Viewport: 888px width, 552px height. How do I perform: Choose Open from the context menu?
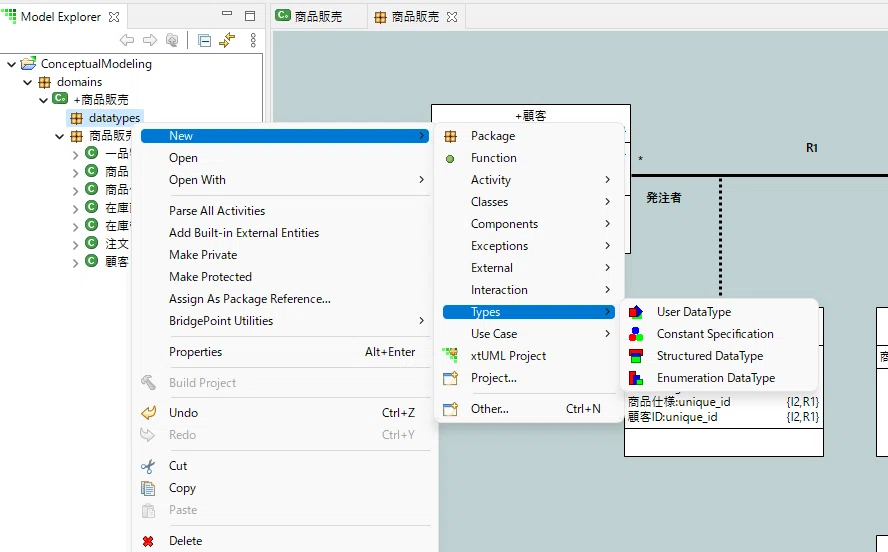tap(285, 158)
